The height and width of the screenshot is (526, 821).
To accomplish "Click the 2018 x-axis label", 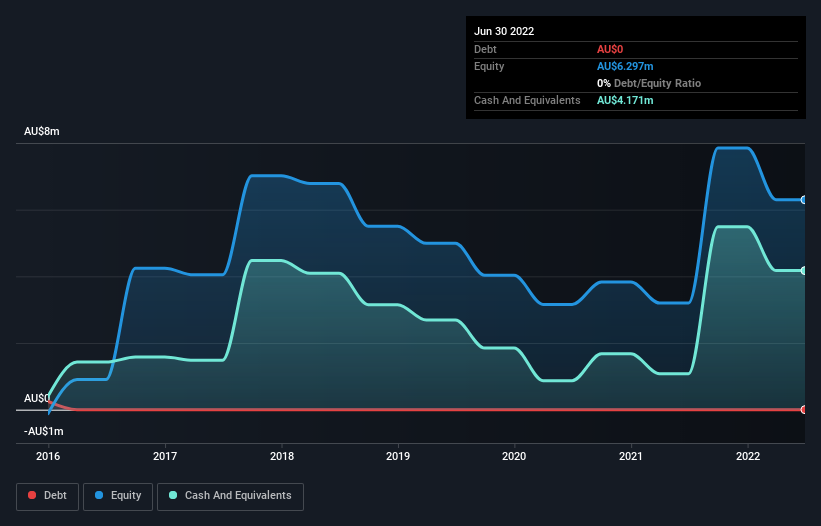I will tap(282, 456).
